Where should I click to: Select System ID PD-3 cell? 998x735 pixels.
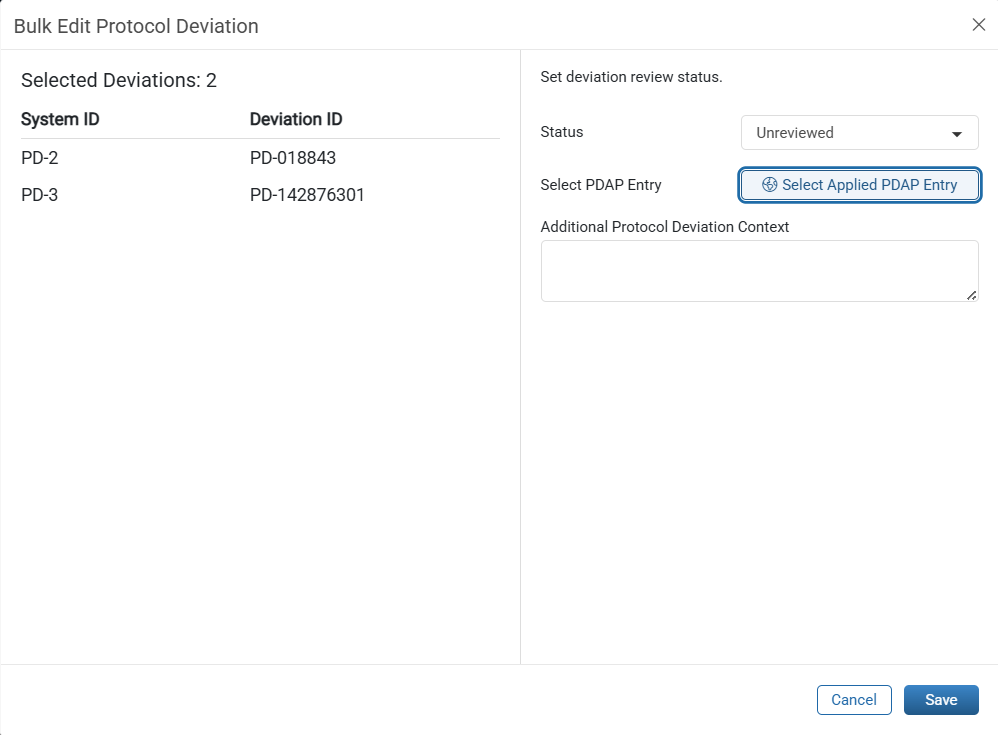click(39, 195)
